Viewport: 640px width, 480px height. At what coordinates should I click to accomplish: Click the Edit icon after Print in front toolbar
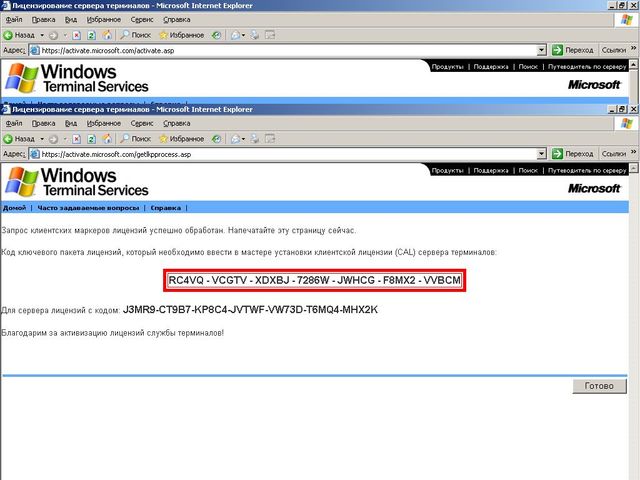point(270,139)
